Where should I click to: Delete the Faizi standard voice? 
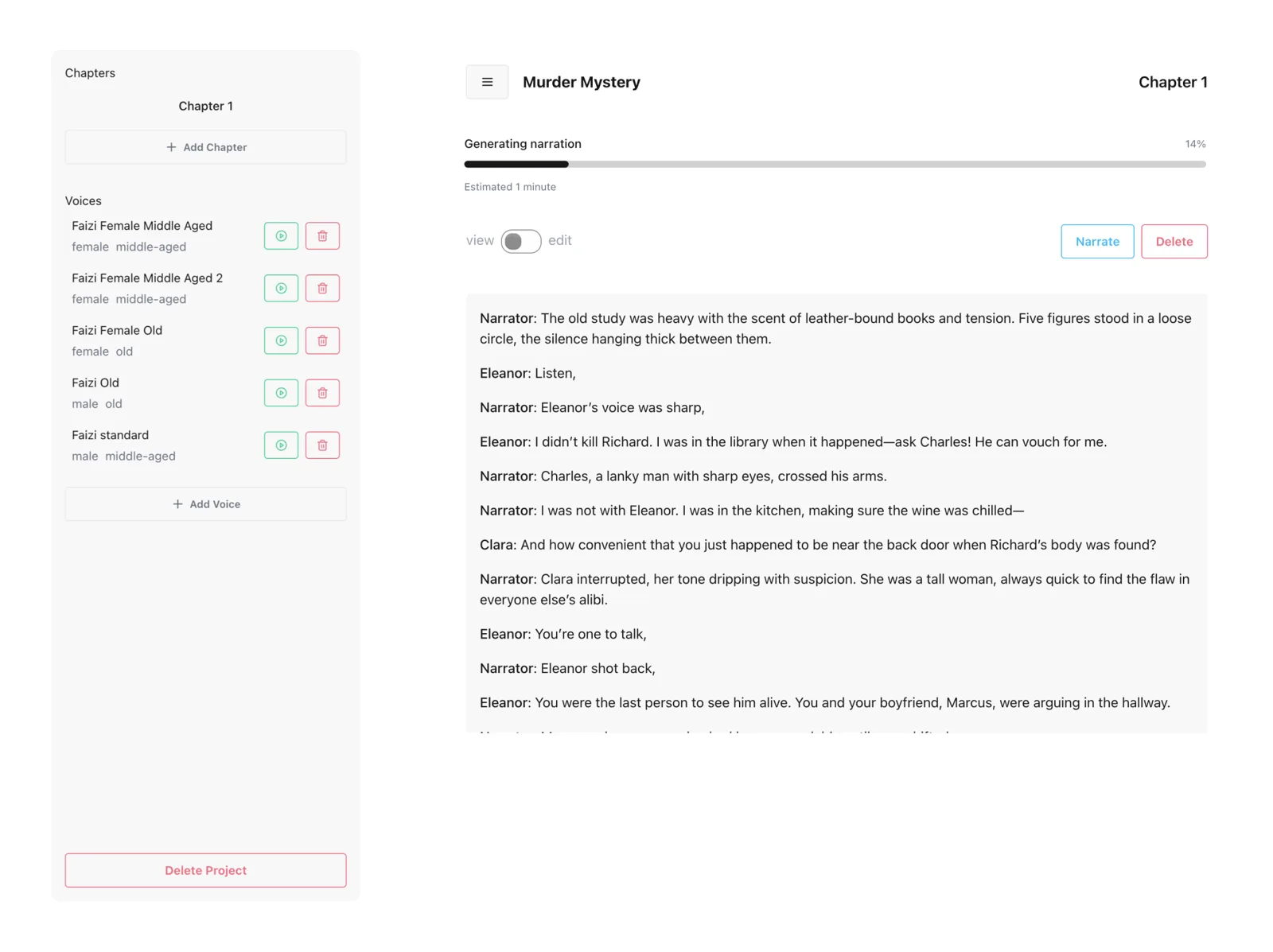pyautogui.click(x=322, y=445)
